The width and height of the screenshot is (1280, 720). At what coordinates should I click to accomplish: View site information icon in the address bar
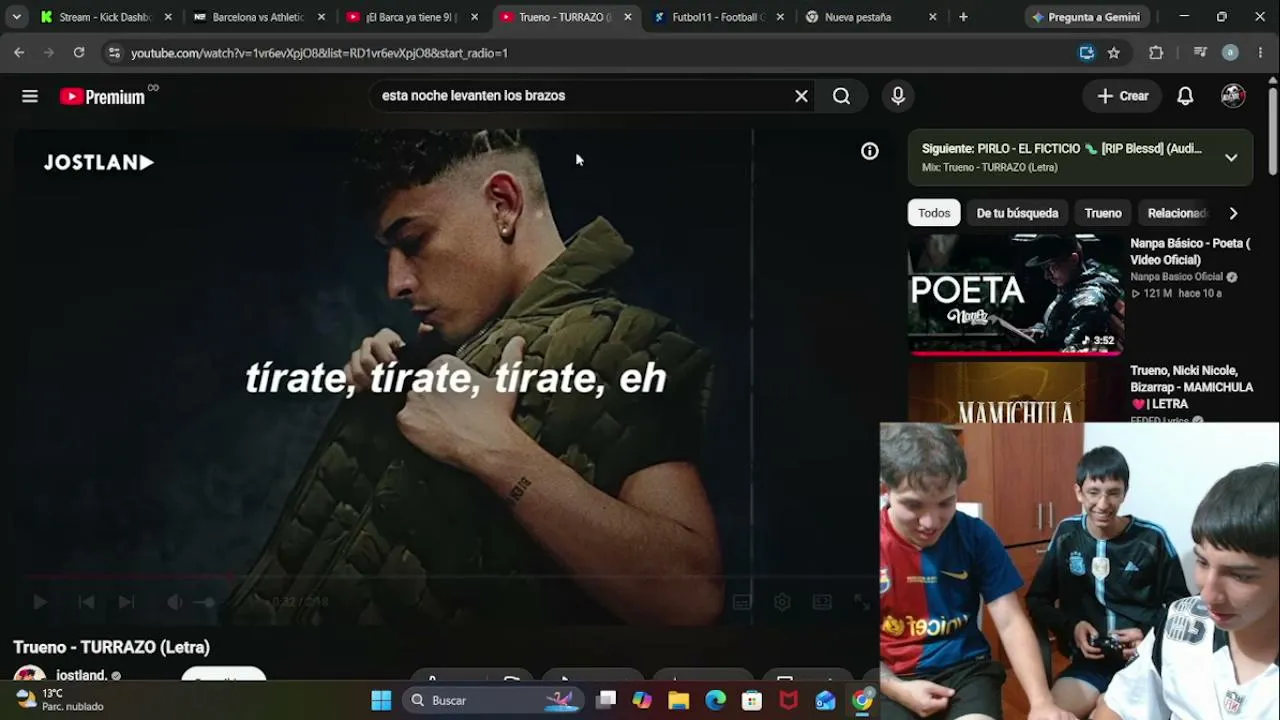113,53
